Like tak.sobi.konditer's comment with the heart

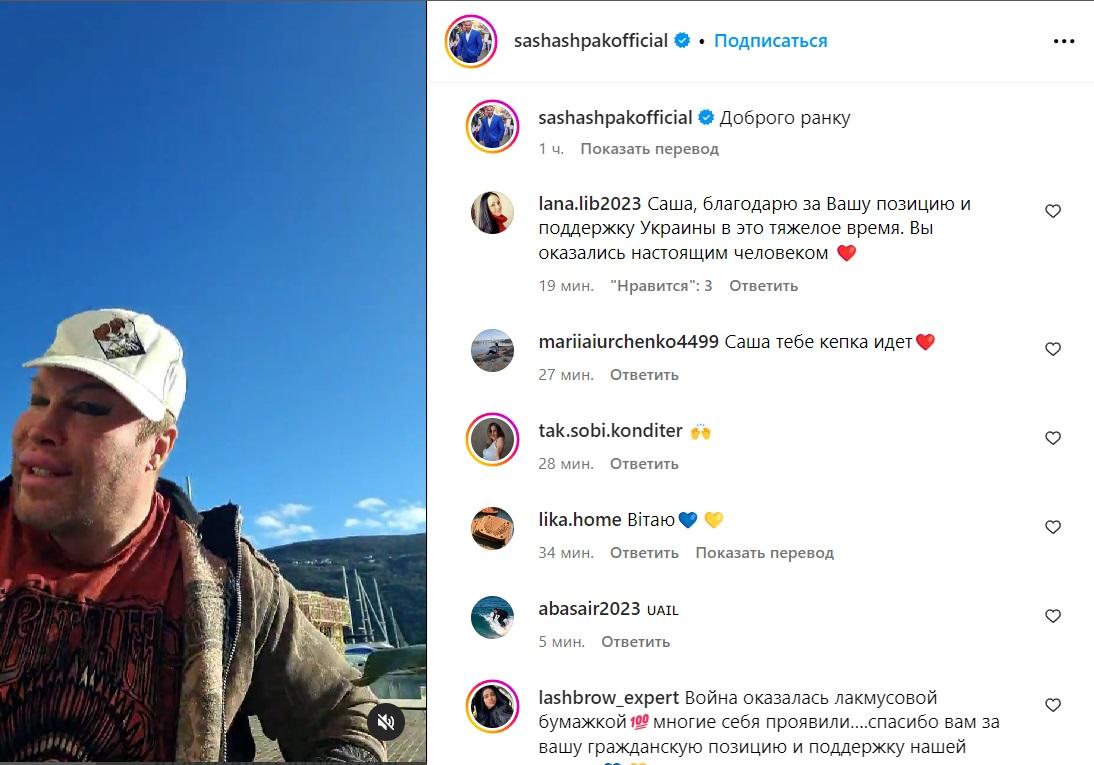coord(1053,438)
